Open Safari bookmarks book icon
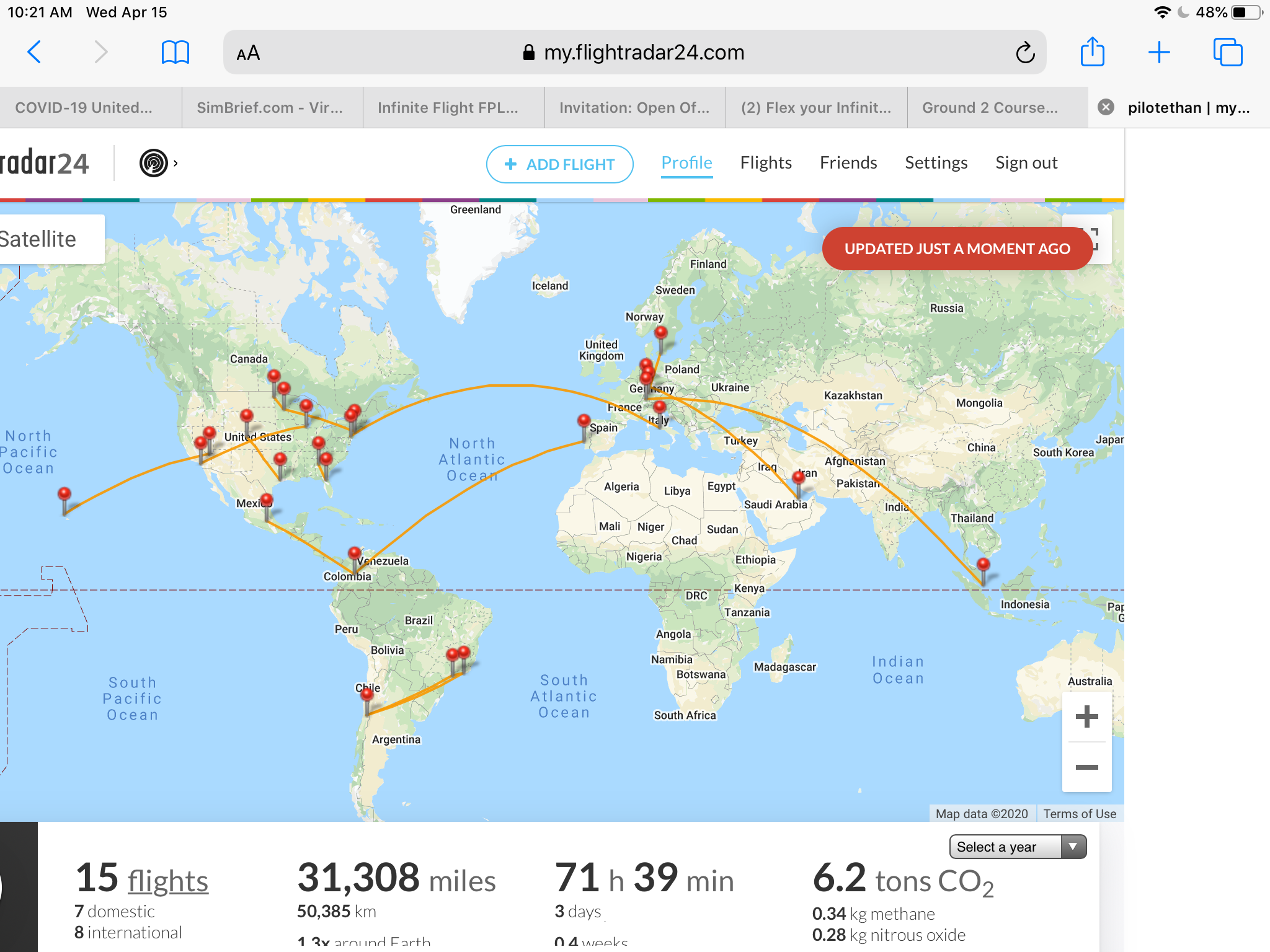 pos(175,52)
